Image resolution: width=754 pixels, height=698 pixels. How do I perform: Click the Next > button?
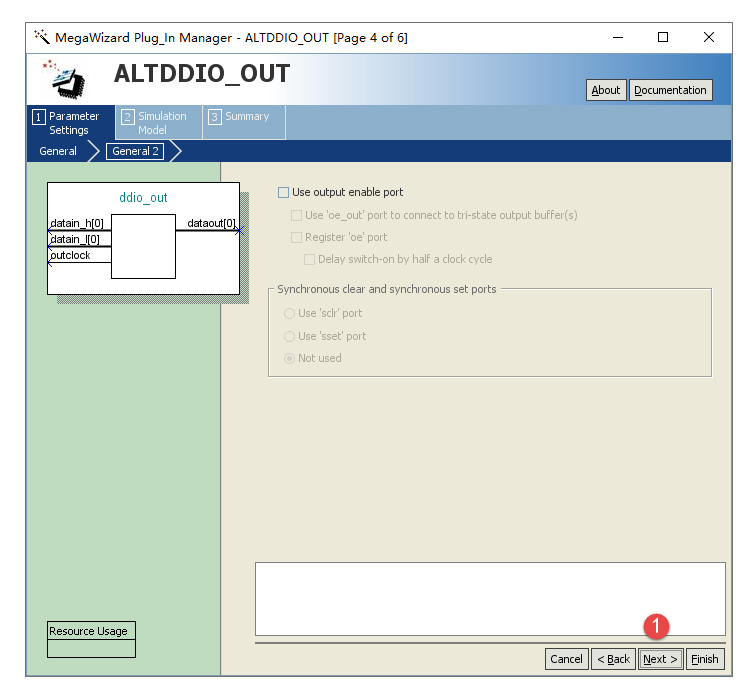(660, 659)
